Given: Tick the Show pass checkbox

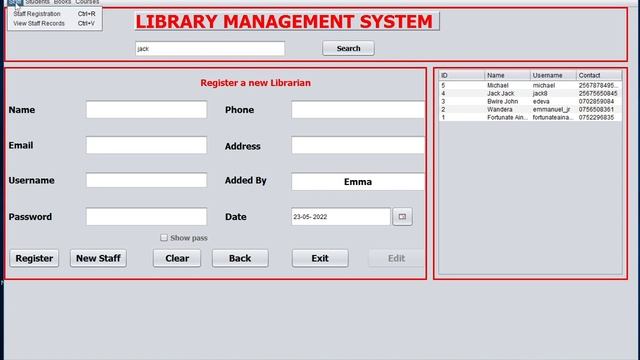Looking at the screenshot, I should click(x=164, y=238).
